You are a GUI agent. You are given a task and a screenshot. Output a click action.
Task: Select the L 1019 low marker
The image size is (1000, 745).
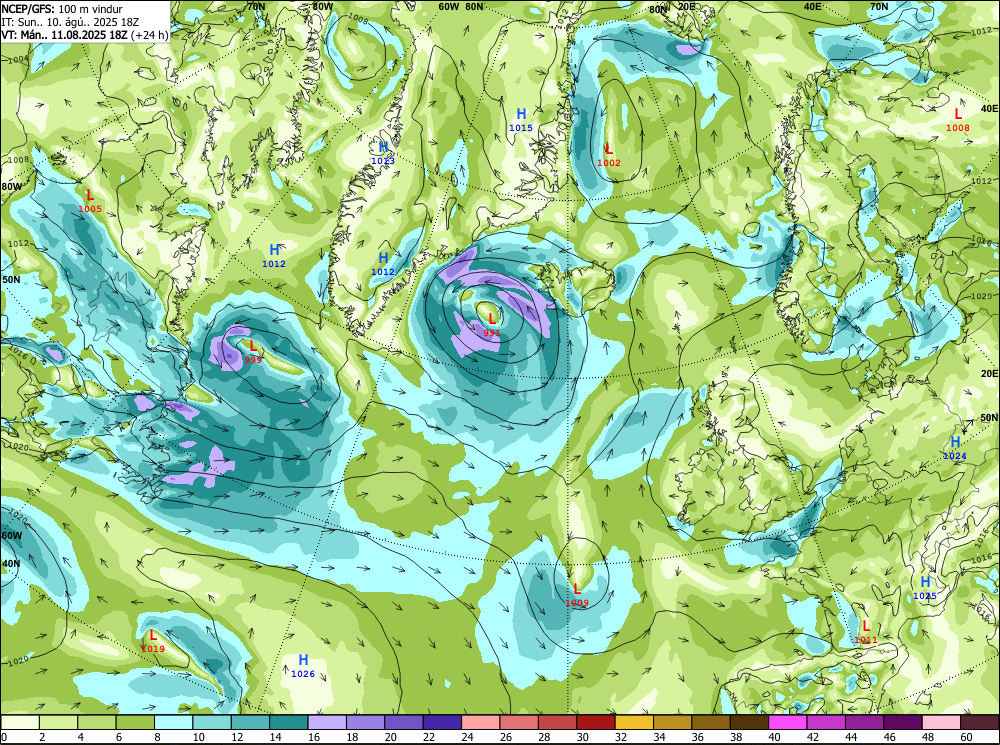(x=153, y=641)
